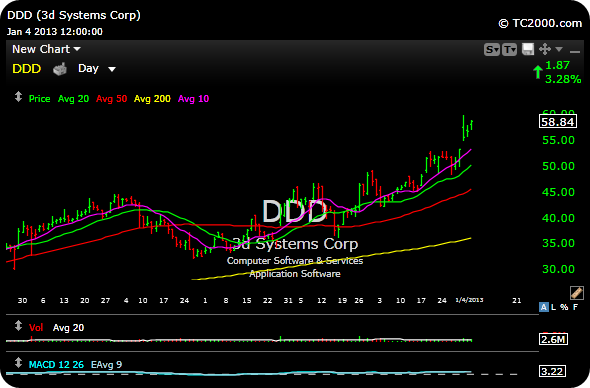Click the 2.6M volume value box

pyautogui.click(x=553, y=339)
